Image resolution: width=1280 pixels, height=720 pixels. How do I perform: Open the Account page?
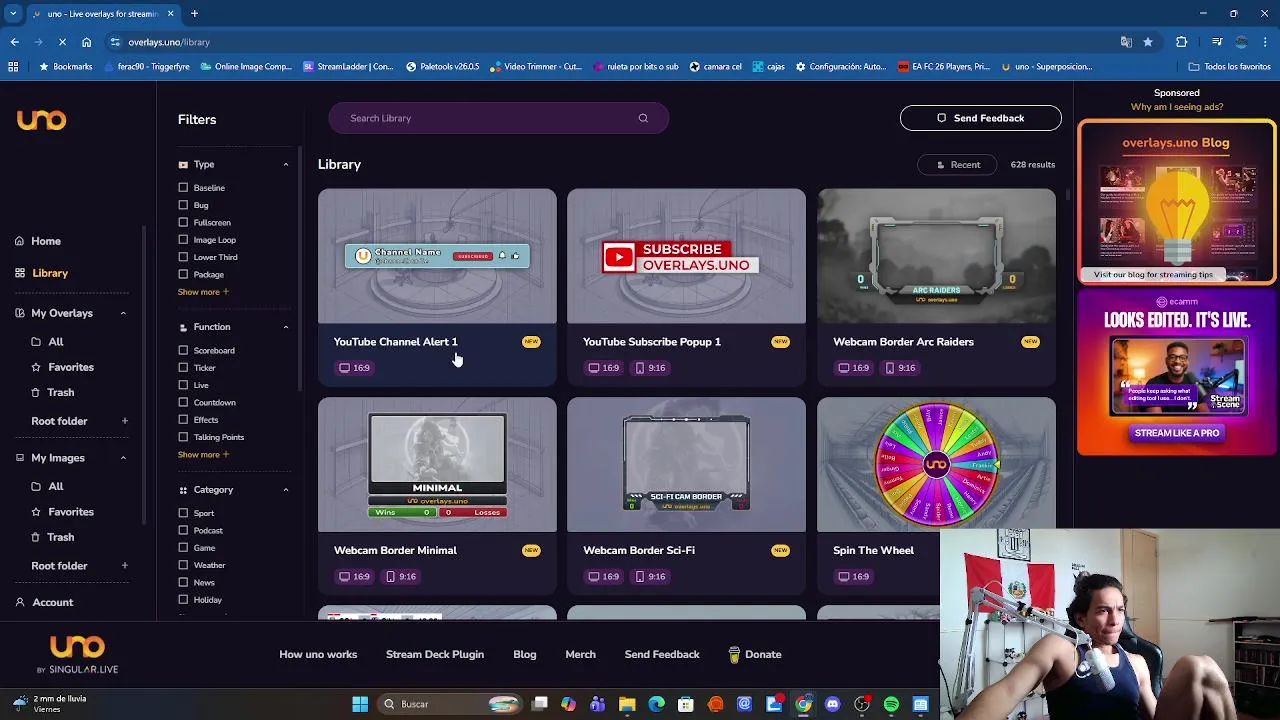pos(43,602)
